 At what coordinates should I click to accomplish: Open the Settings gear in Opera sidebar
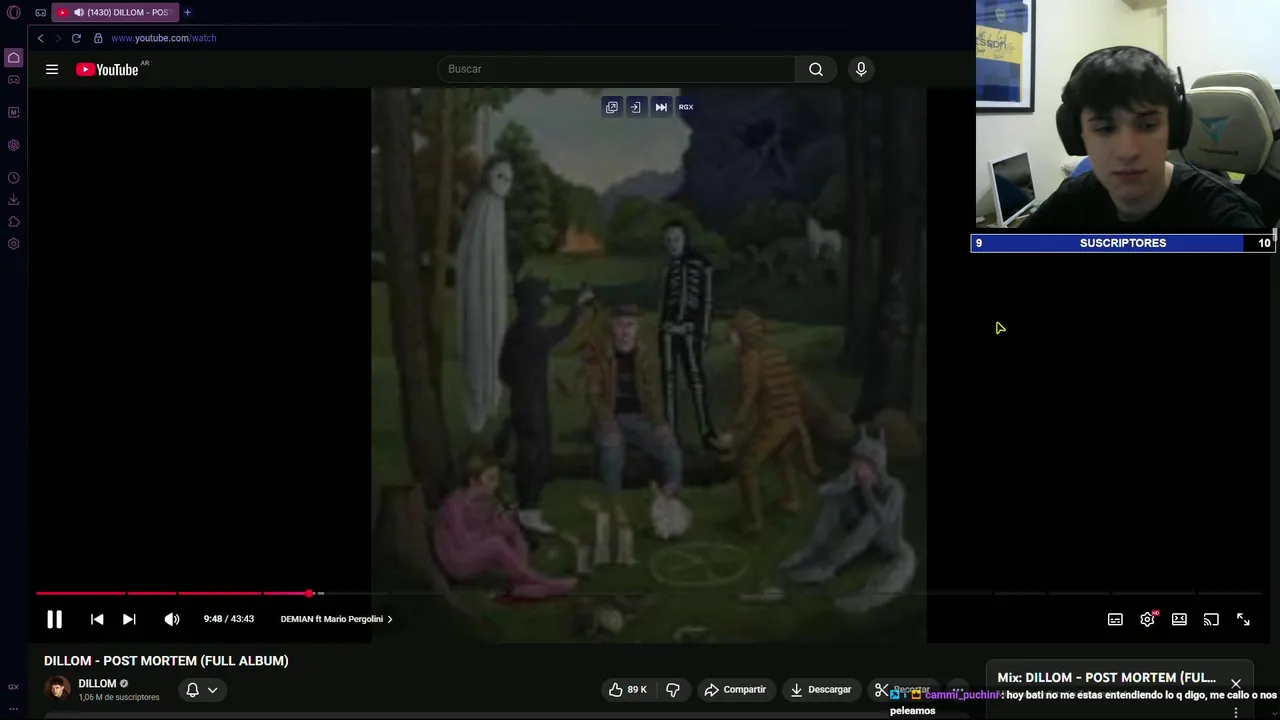point(14,244)
